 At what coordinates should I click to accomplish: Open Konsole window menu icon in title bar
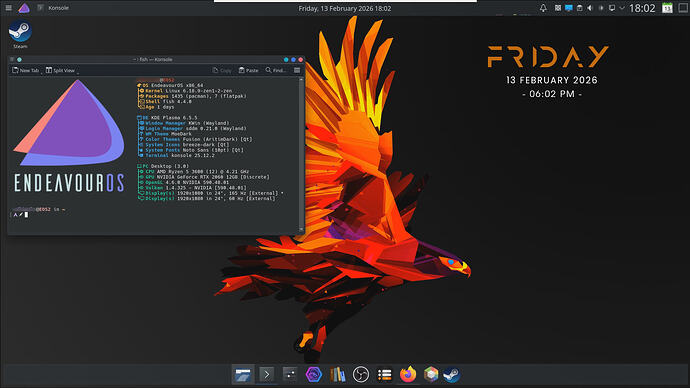[12, 59]
